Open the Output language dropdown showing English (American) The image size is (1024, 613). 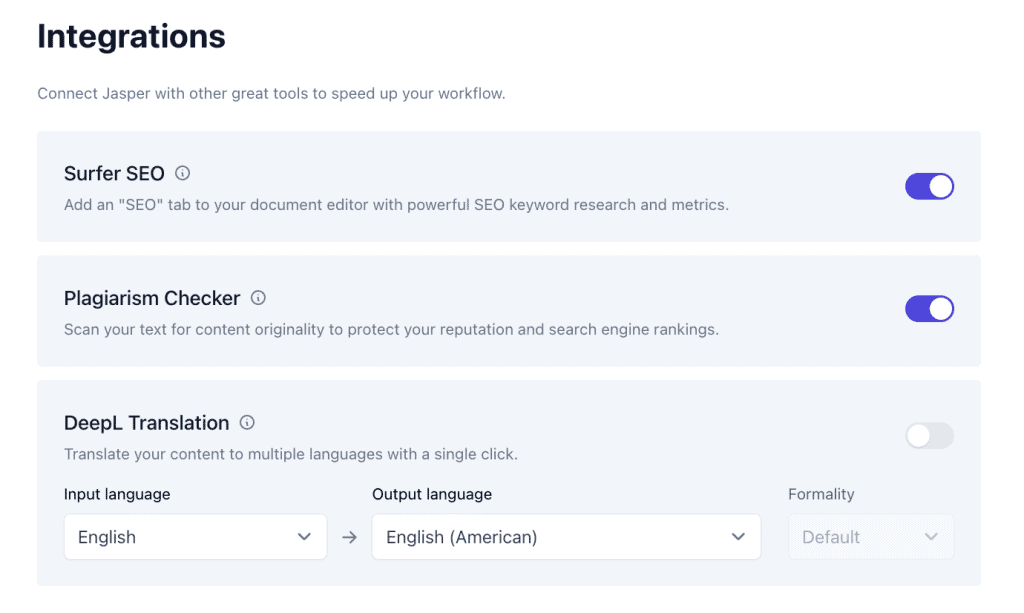click(x=566, y=537)
